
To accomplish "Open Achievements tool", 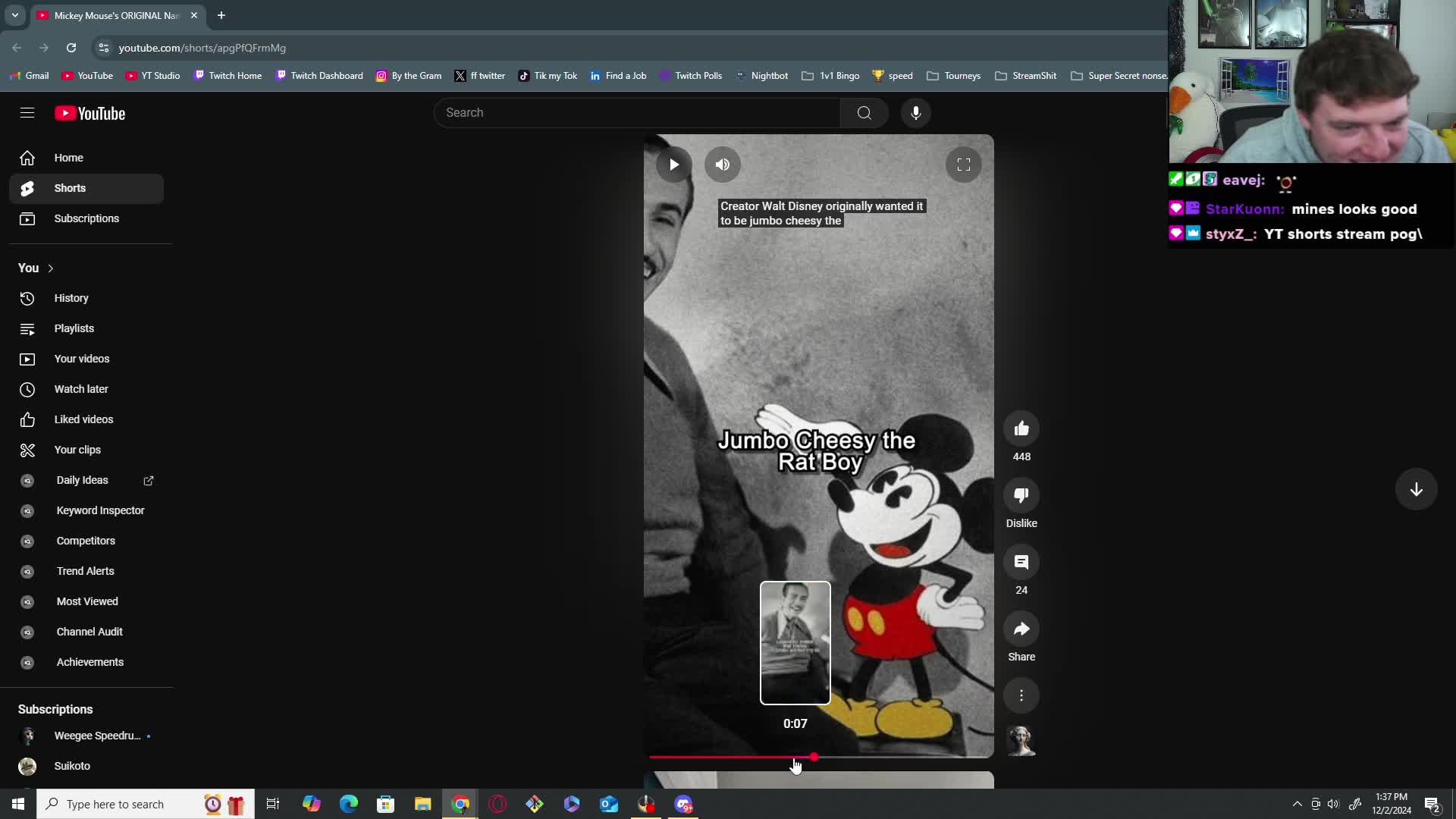I will pos(86,662).
